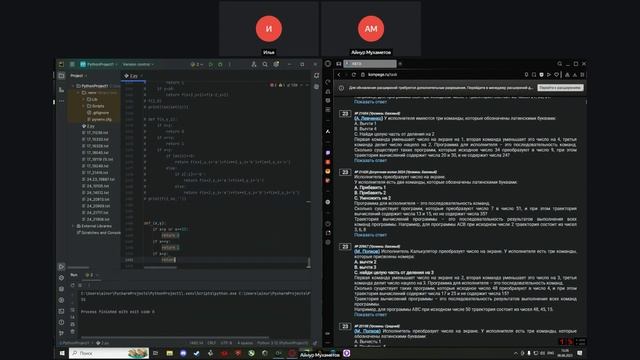The width and height of the screenshot is (640, 360).
Task: Open the Project view options dropdown
Action: (78, 76)
